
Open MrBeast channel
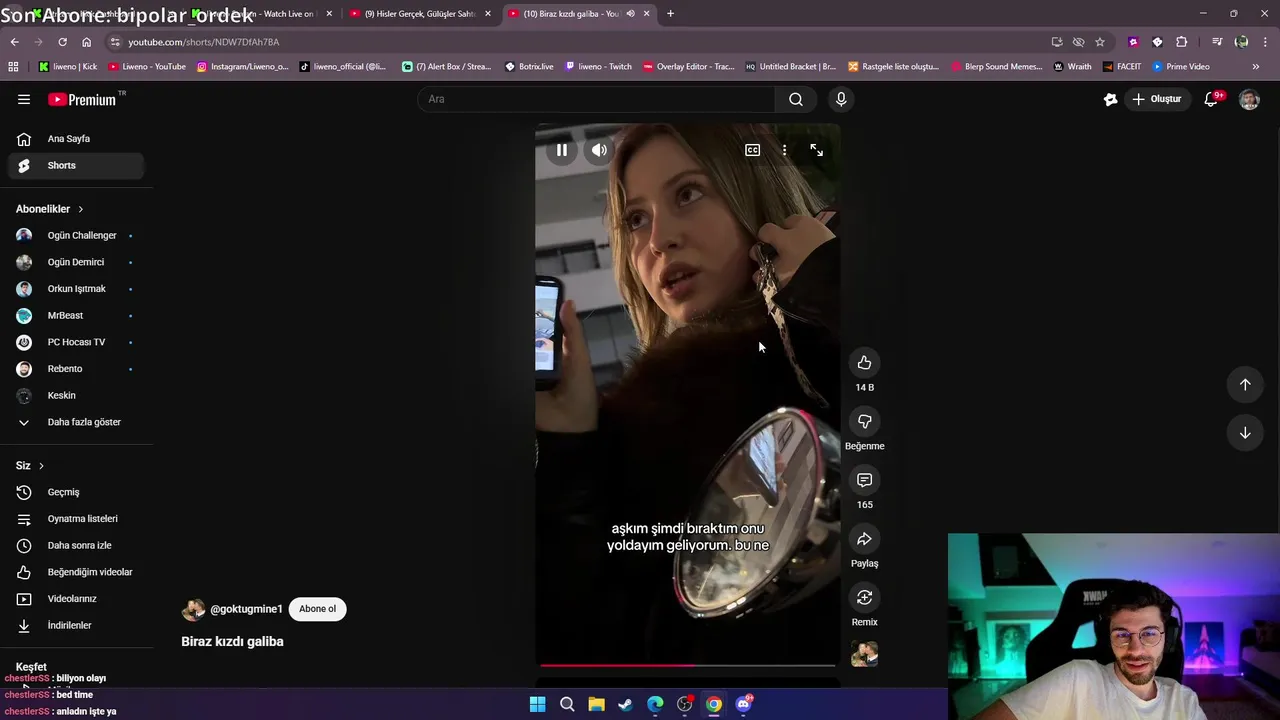coord(76,315)
